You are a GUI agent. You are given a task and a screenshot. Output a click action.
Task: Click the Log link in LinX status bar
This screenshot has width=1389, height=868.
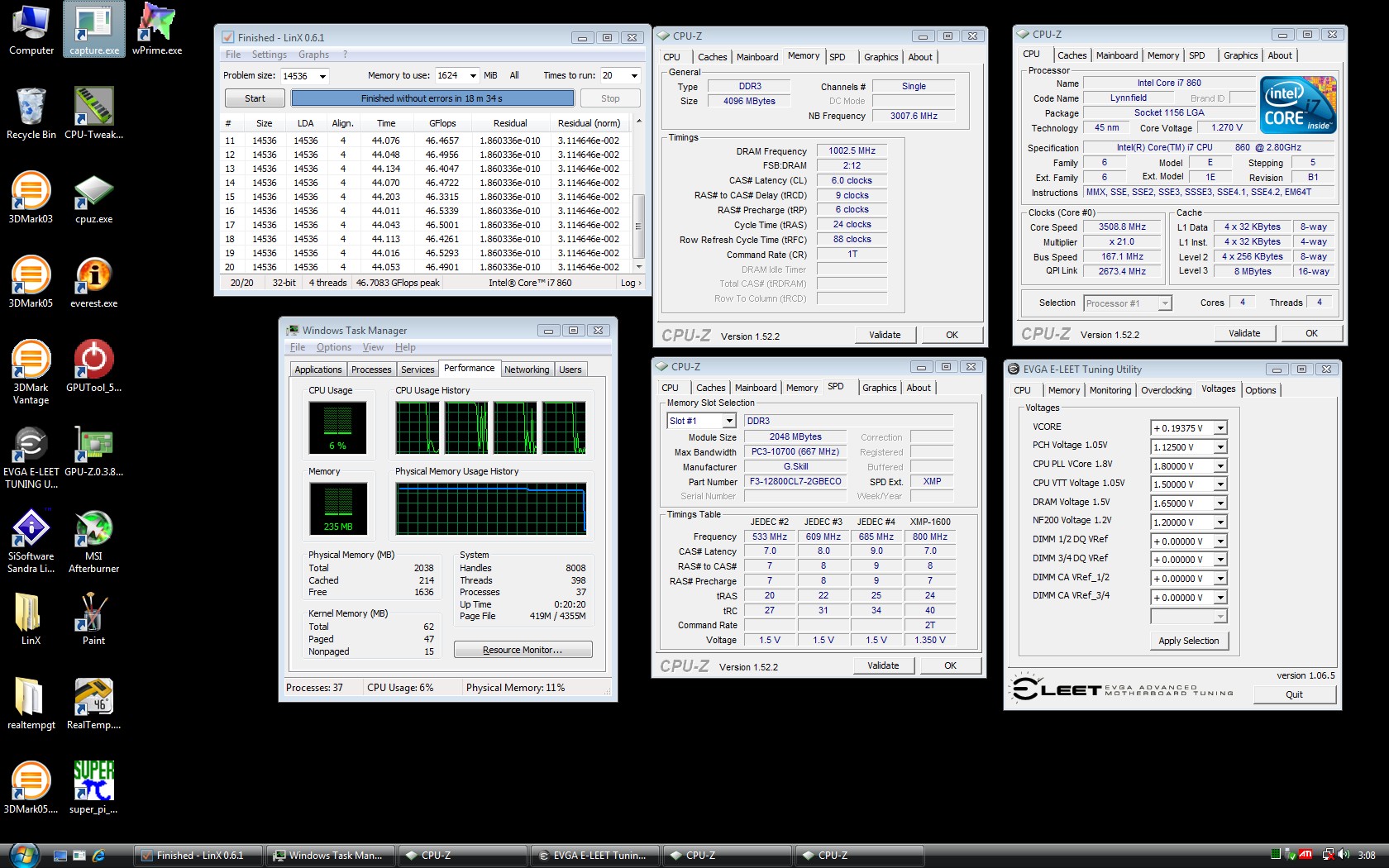[631, 283]
